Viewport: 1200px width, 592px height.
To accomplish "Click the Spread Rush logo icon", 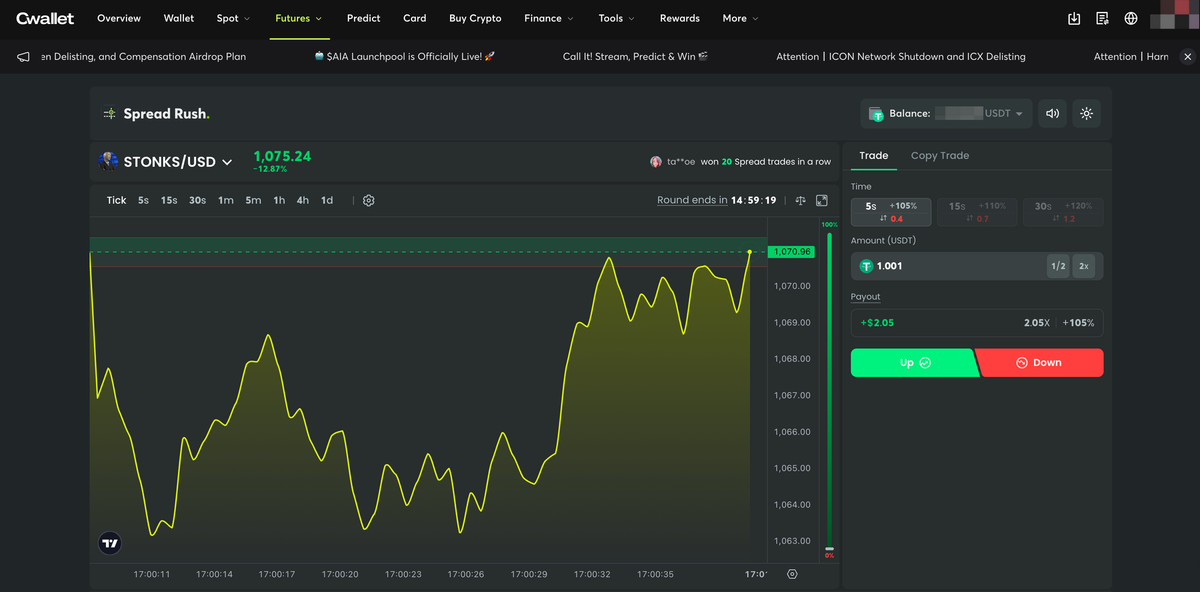I will tap(110, 114).
